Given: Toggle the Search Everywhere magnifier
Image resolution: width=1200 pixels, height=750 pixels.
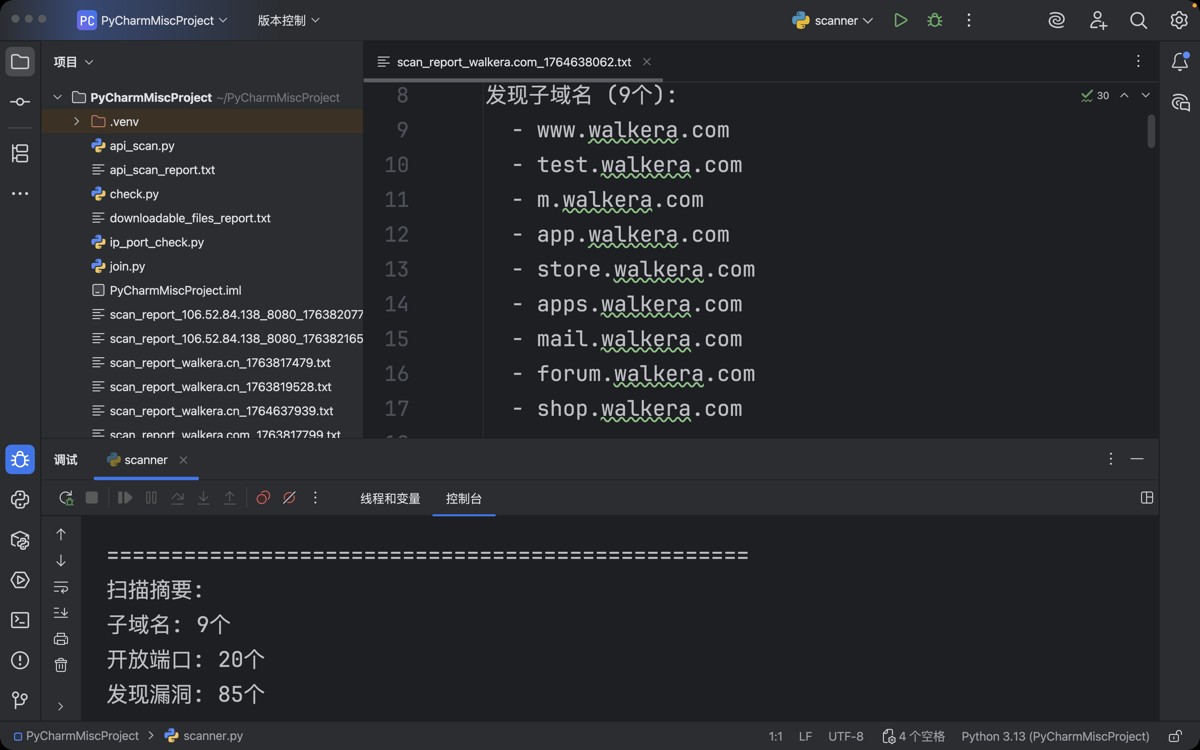Looking at the screenshot, I should point(1138,19).
